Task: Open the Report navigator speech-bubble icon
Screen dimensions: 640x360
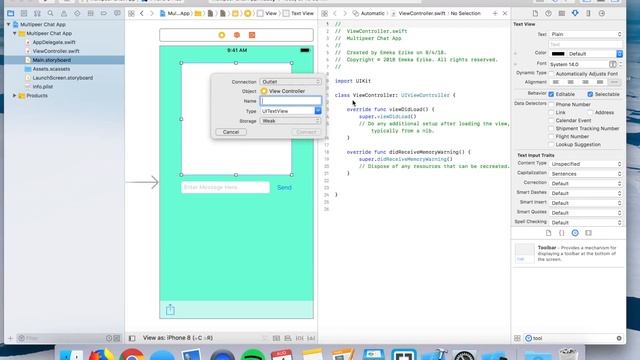Action: point(117,13)
